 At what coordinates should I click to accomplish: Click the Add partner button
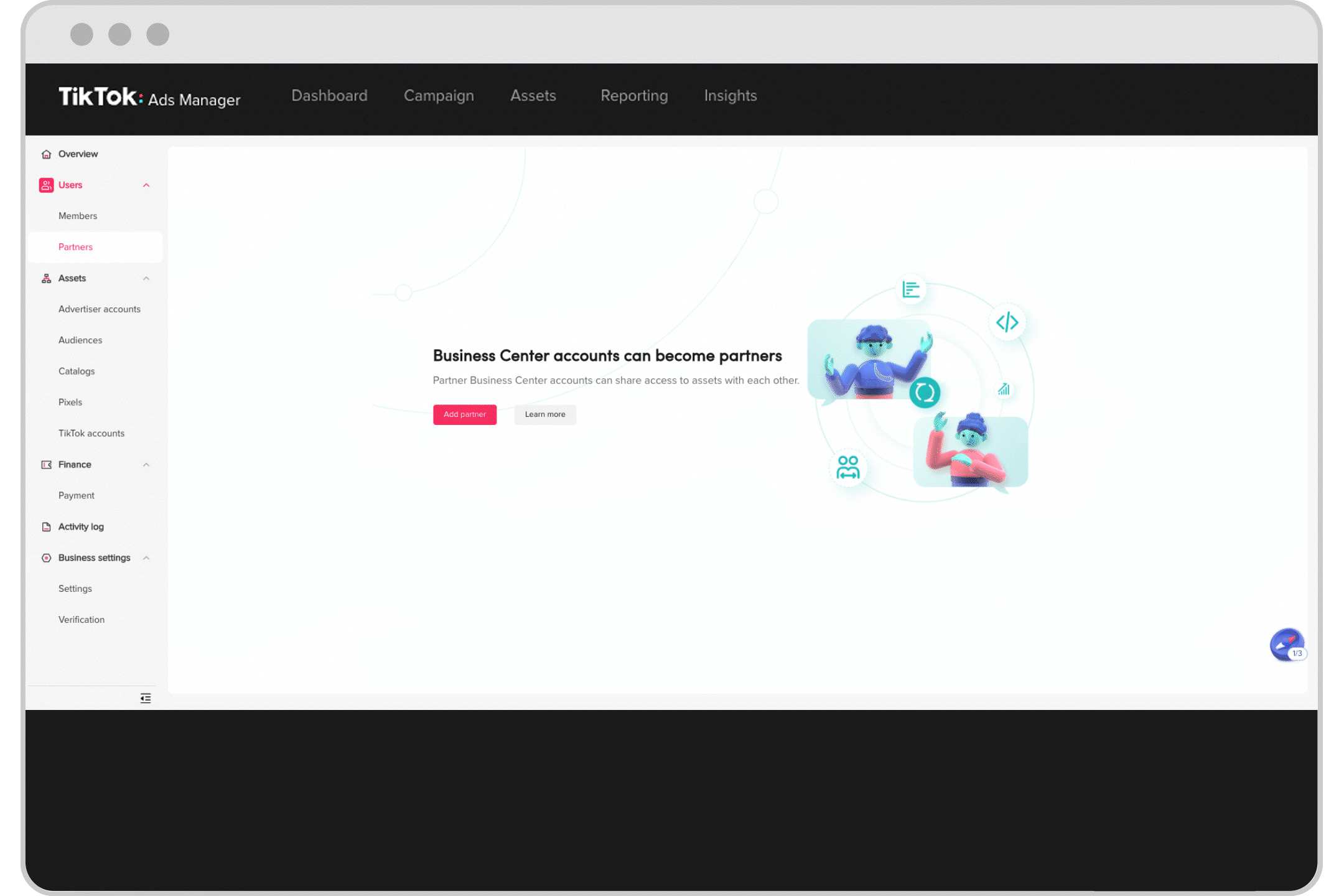tap(464, 414)
